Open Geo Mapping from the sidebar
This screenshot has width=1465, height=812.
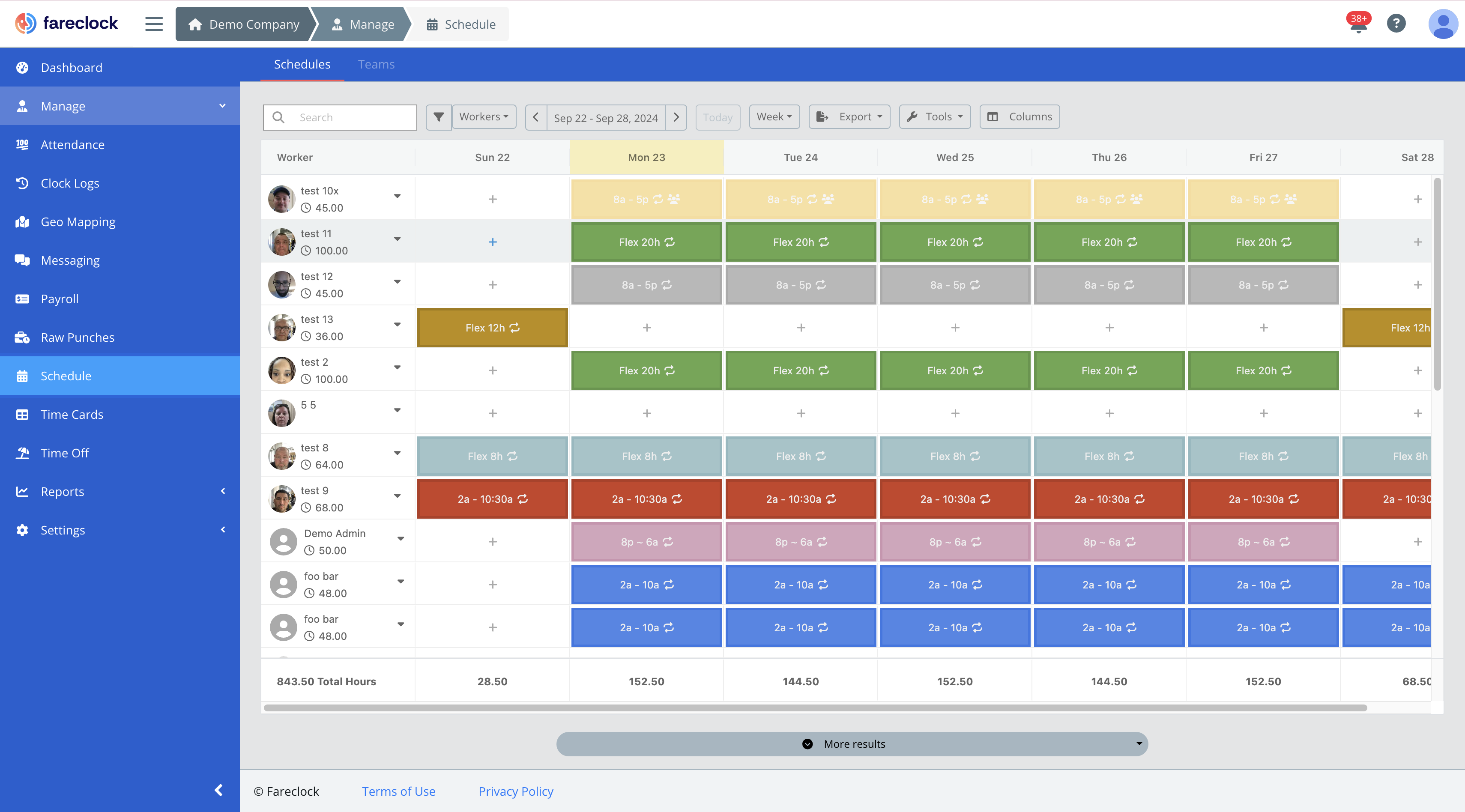click(78, 221)
